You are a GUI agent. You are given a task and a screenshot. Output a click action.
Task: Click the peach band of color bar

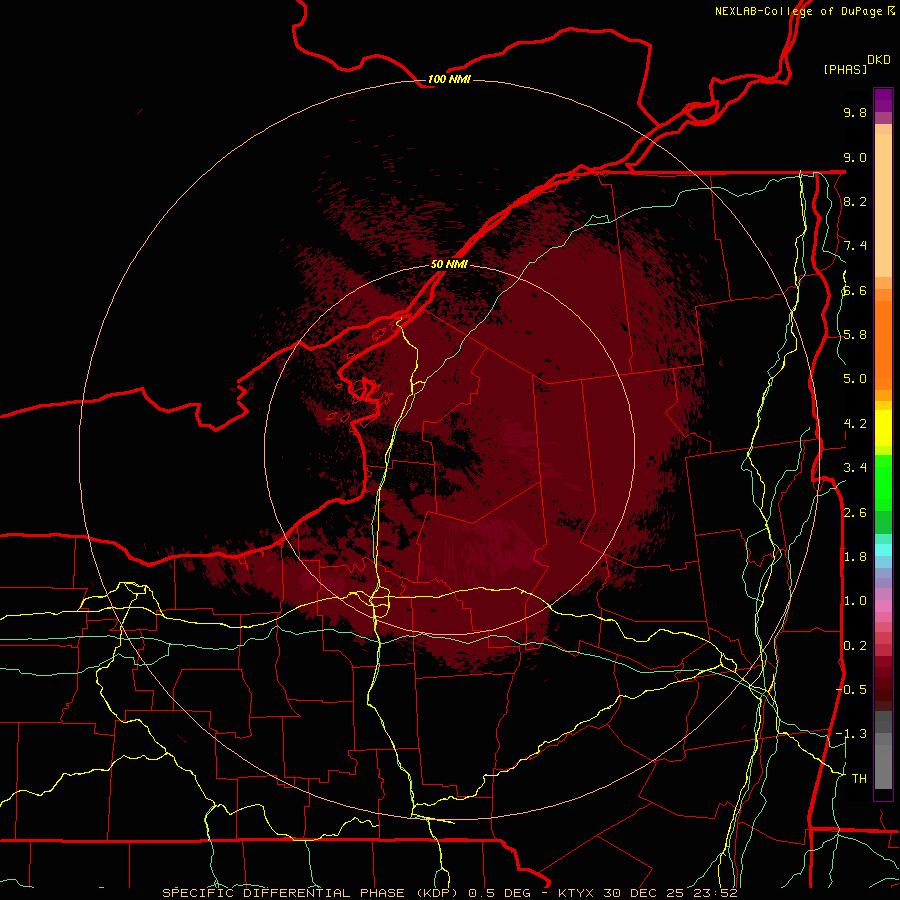click(x=883, y=205)
